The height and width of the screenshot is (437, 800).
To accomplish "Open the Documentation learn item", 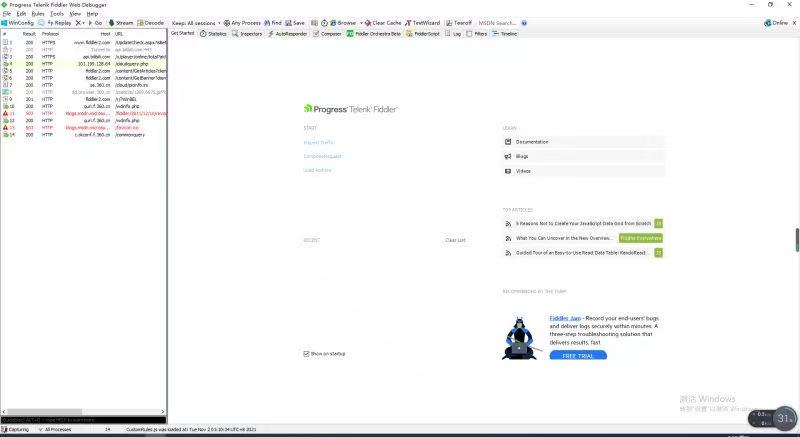I will [x=584, y=142].
